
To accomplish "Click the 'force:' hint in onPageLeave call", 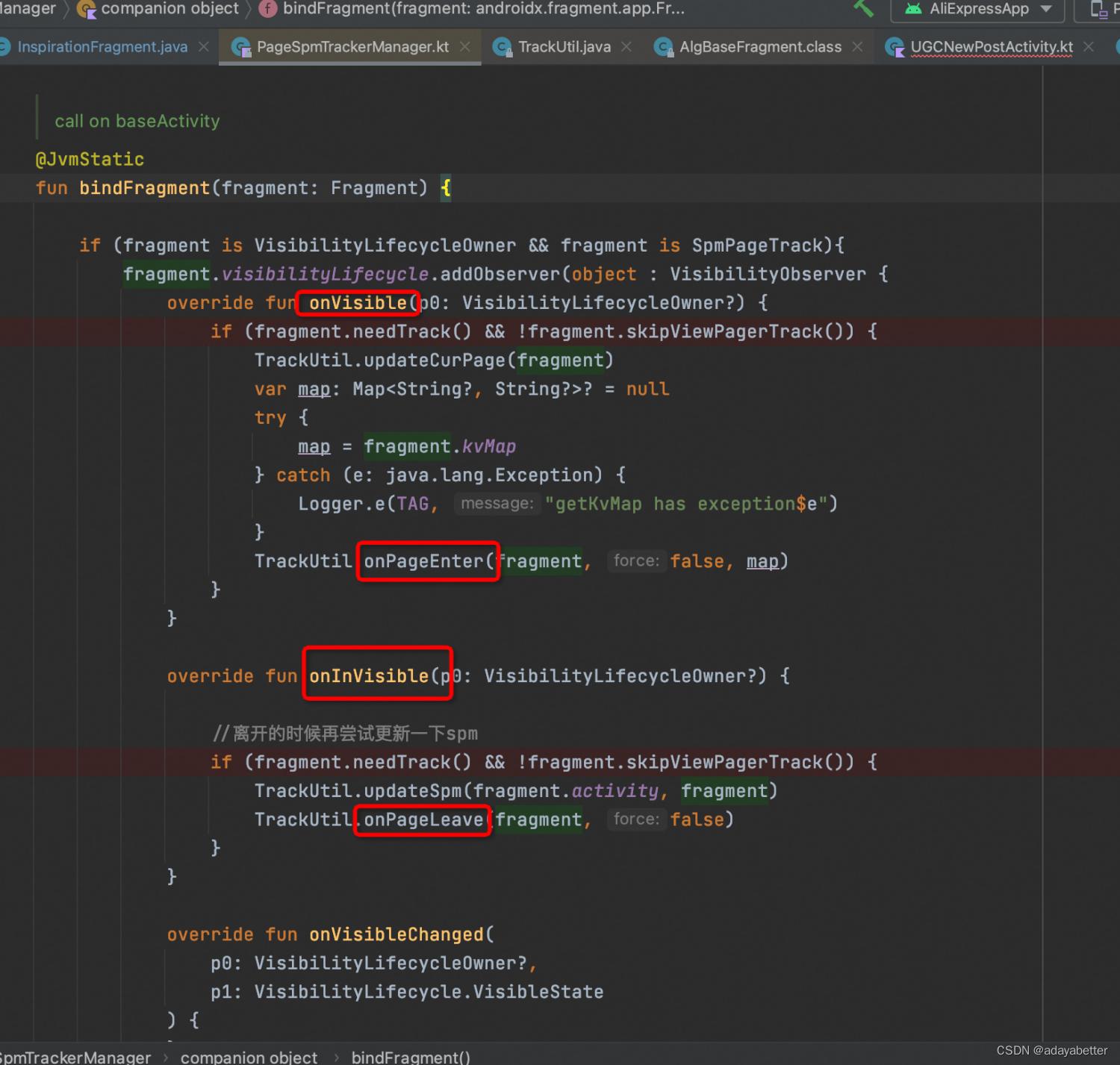I will pyautogui.click(x=636, y=819).
